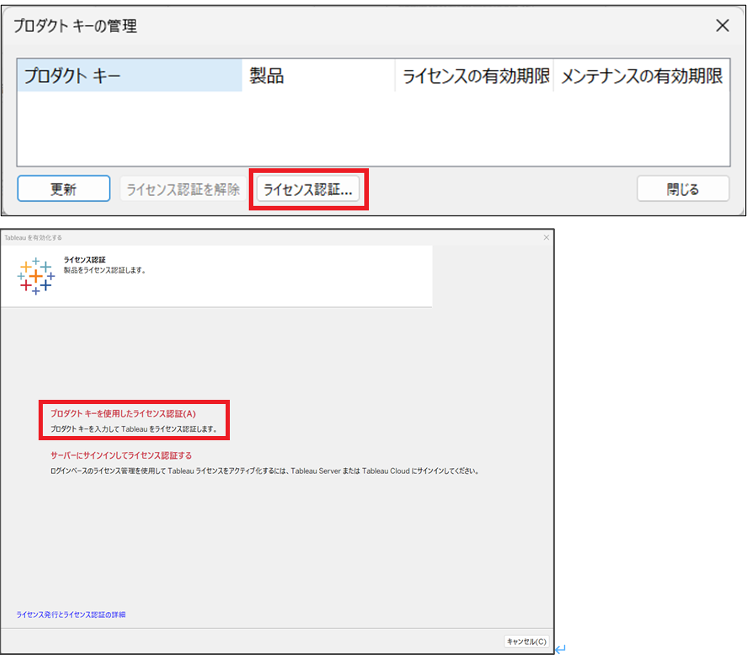Click the プロダクト キーの管理 title bar
The height and width of the screenshot is (657, 747).
click(x=300, y=26)
